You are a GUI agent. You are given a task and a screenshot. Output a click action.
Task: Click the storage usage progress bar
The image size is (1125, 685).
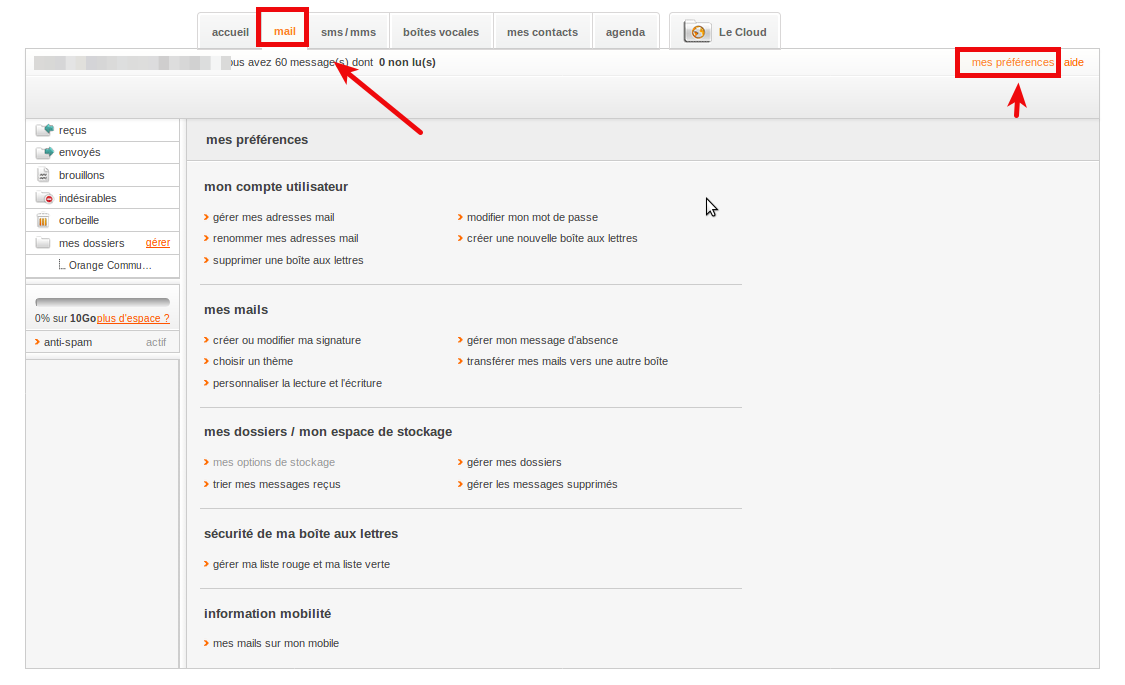tap(102, 302)
